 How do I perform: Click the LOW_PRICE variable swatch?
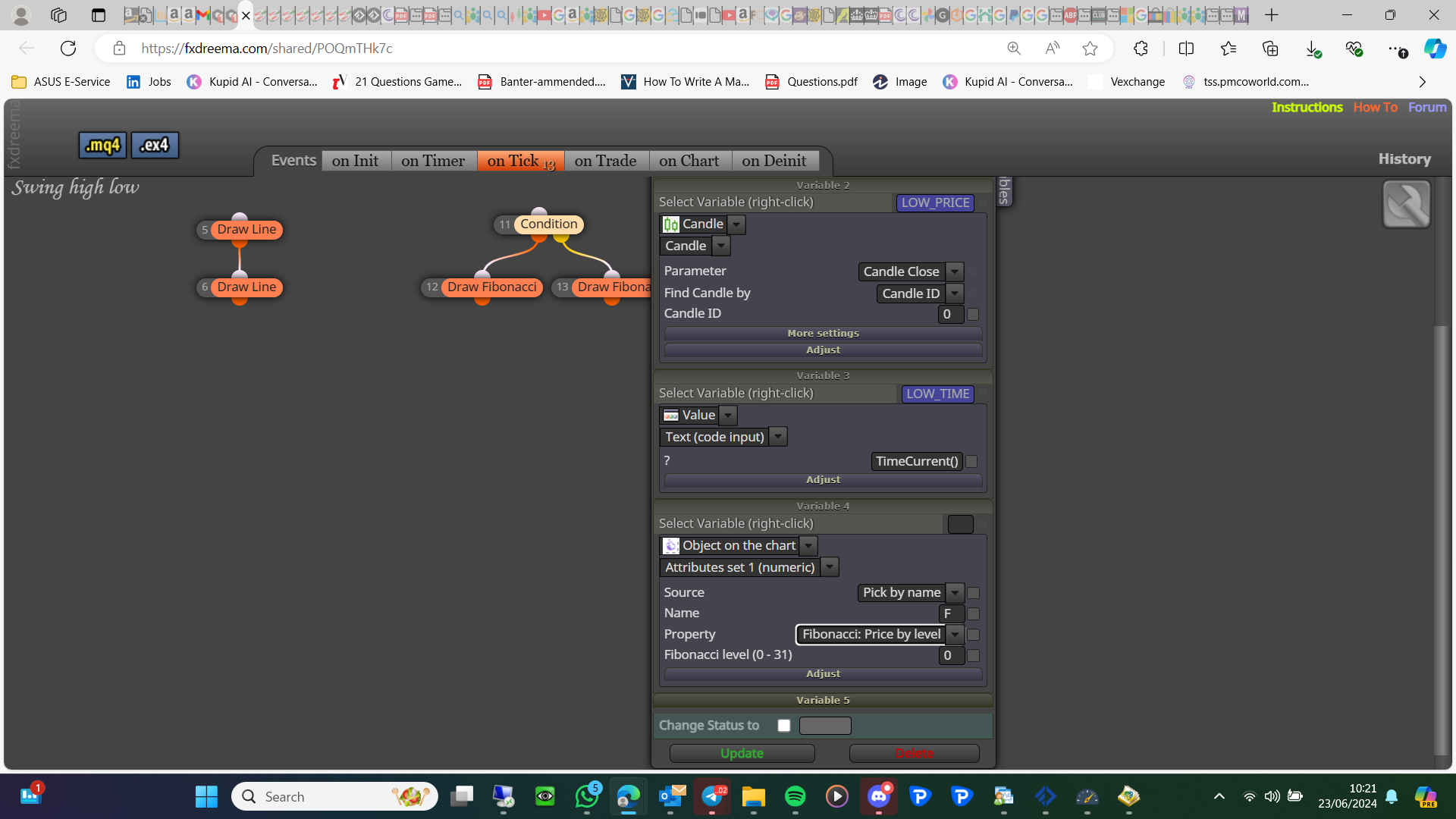click(935, 202)
